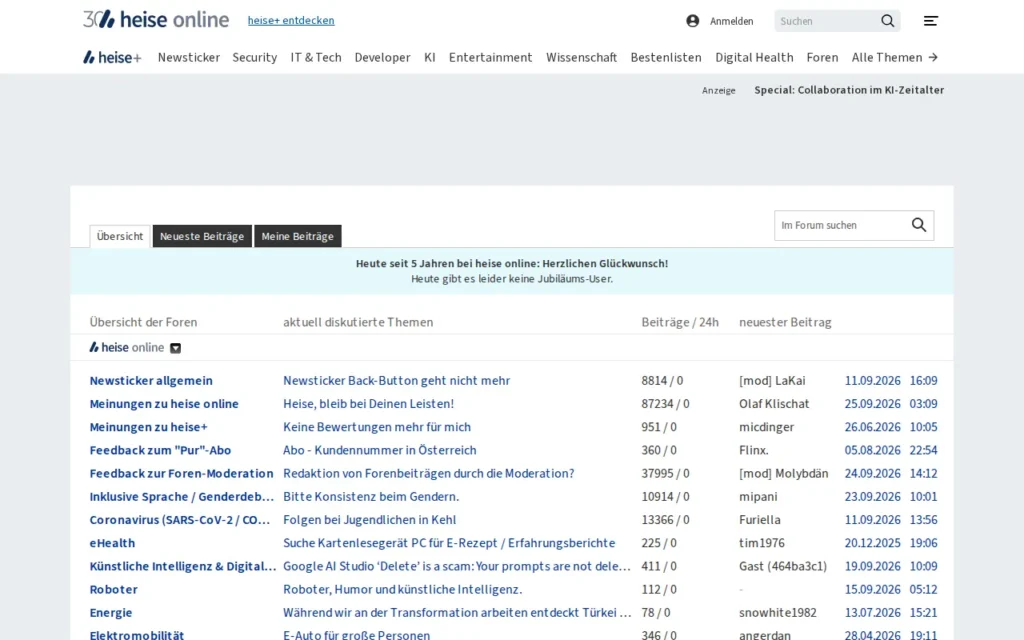Viewport: 1024px width, 640px height.
Task: Open Newsticker in the navigation bar
Action: [x=189, y=57]
